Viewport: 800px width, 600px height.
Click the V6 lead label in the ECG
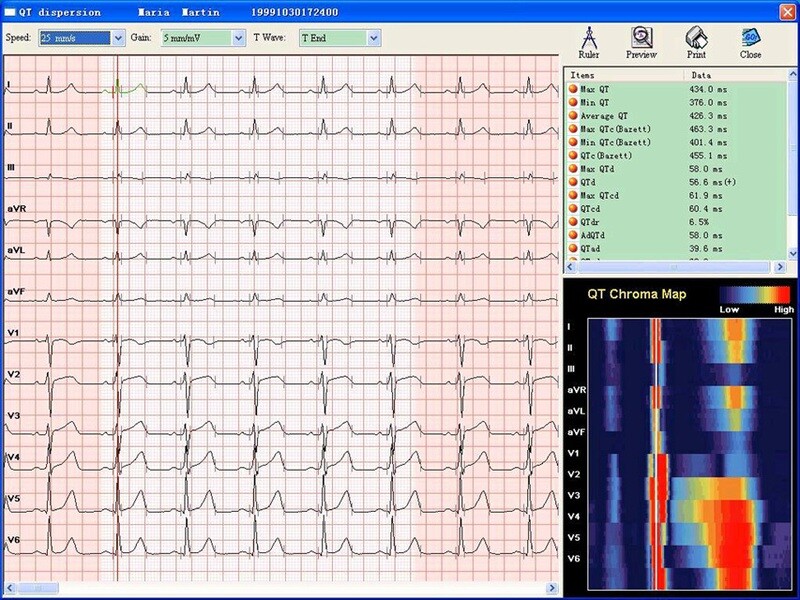pyautogui.click(x=13, y=540)
